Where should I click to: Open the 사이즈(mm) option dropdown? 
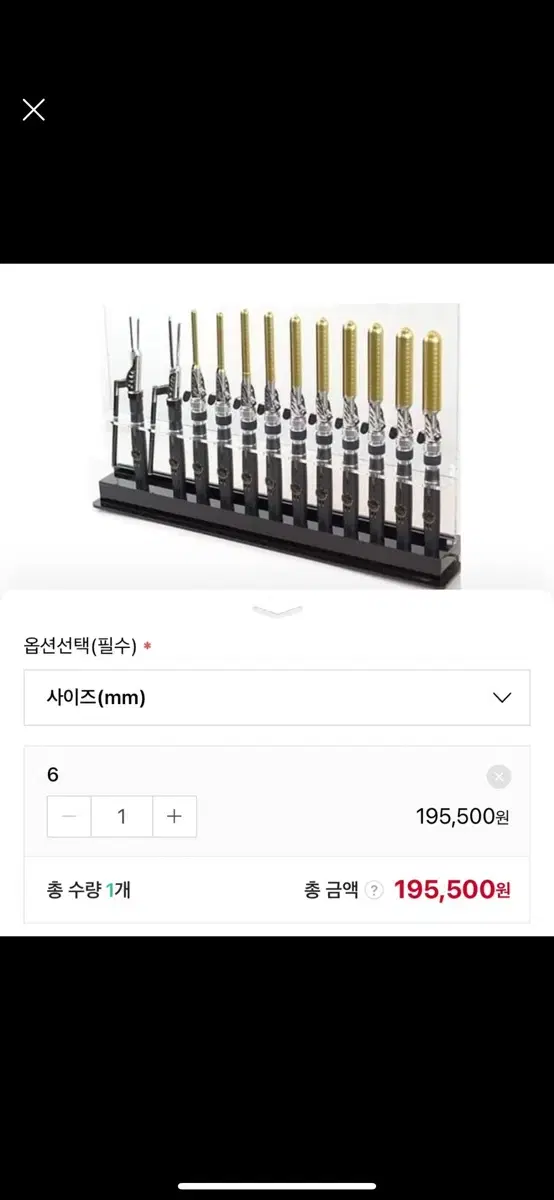(x=277, y=698)
